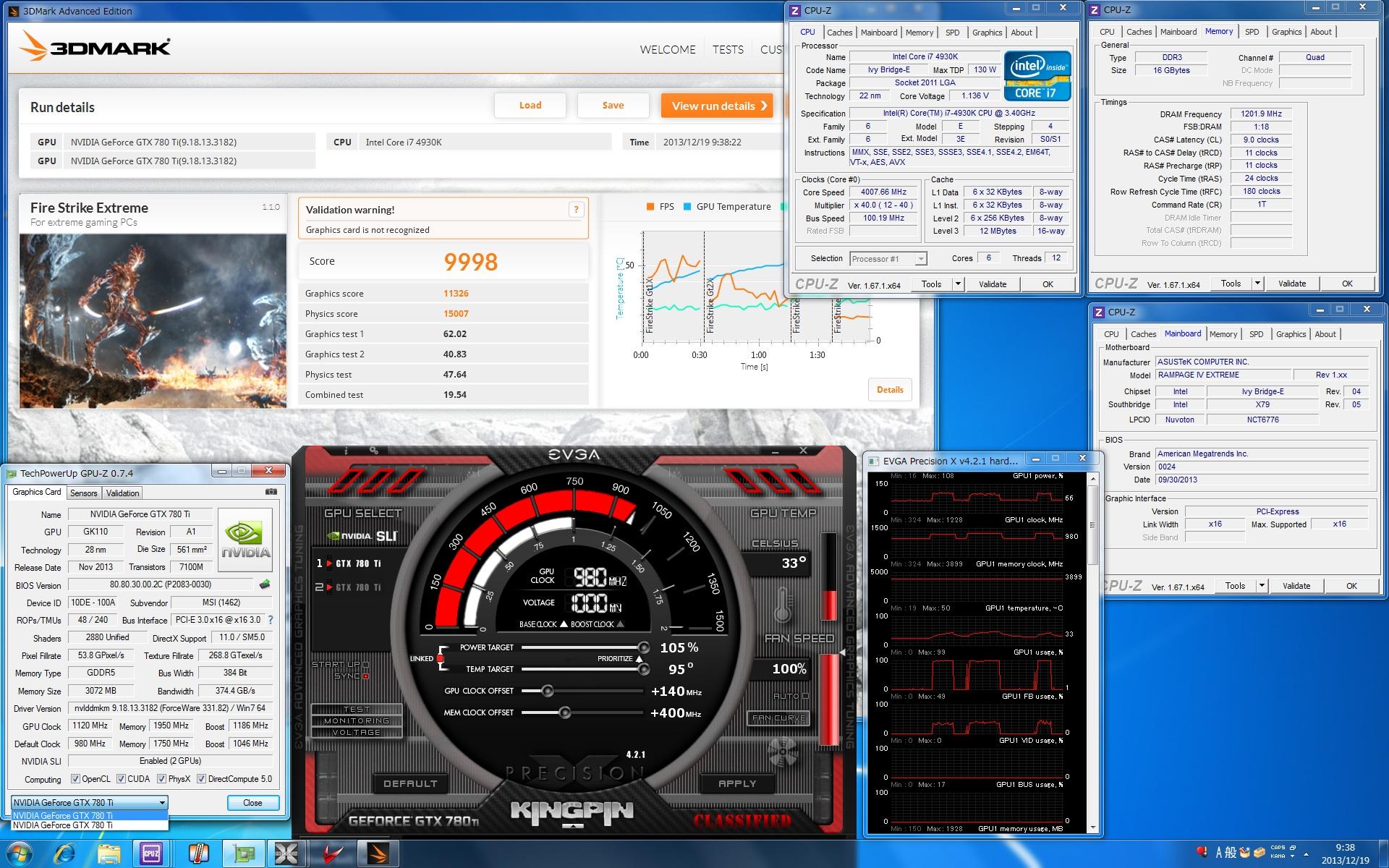Image resolution: width=1389 pixels, height=868 pixels.
Task: Go to WELCOME page in 3DMark
Action: (668, 49)
